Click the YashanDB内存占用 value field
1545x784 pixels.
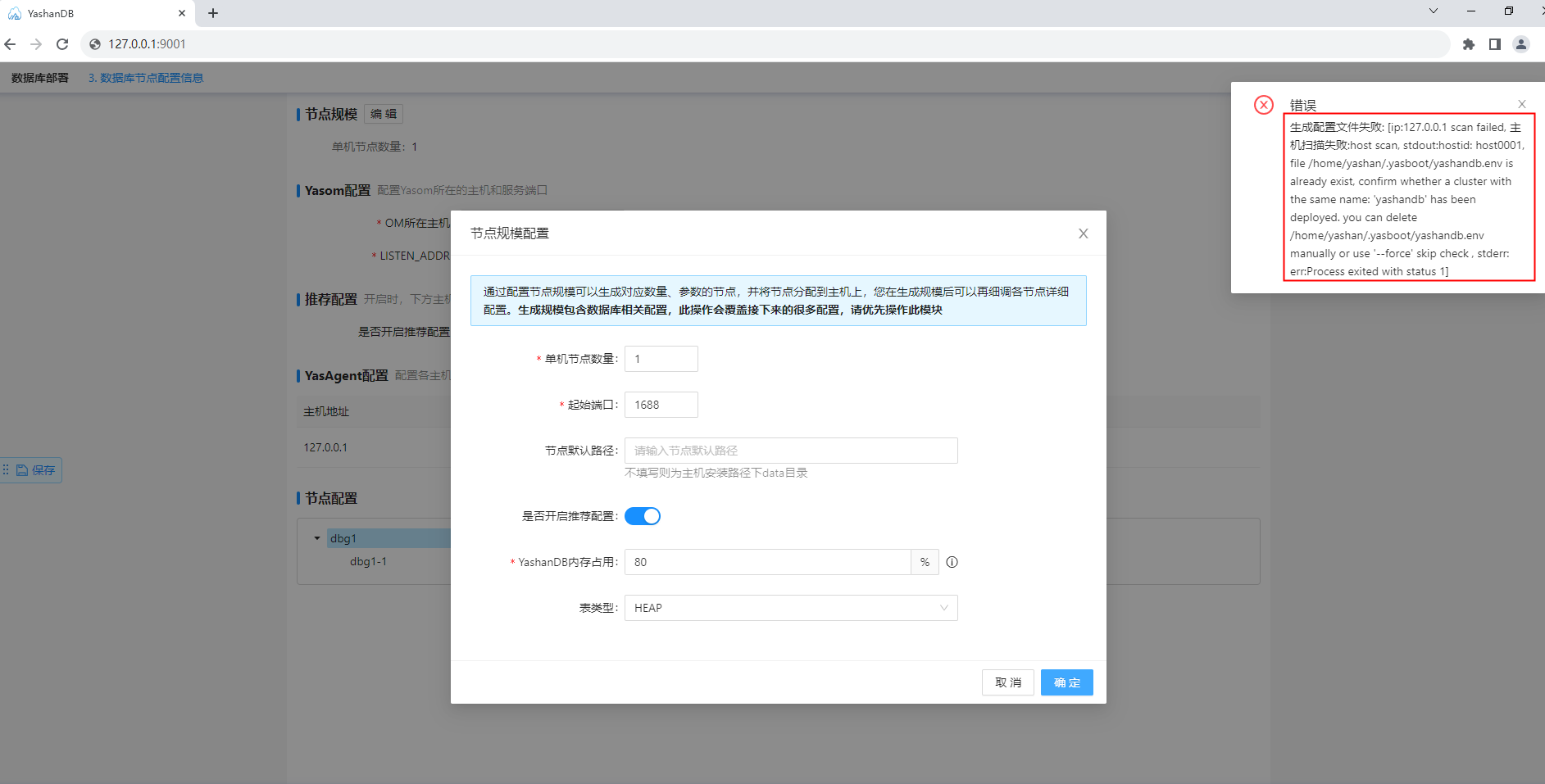pyautogui.click(x=768, y=562)
